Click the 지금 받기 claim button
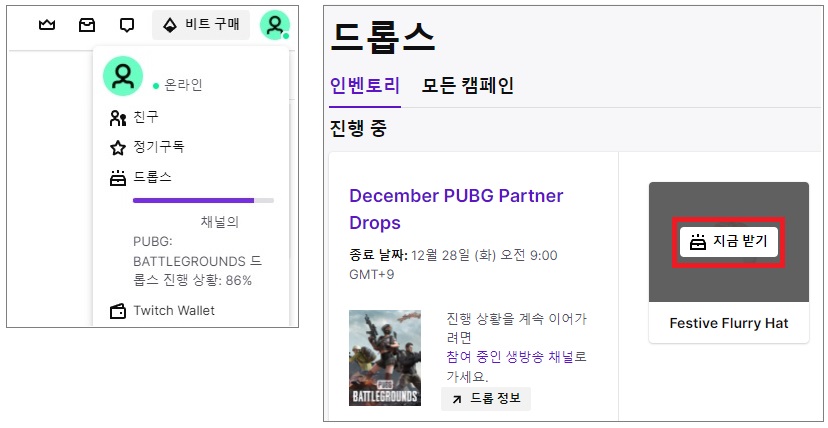The height and width of the screenshot is (428, 828). coord(729,242)
